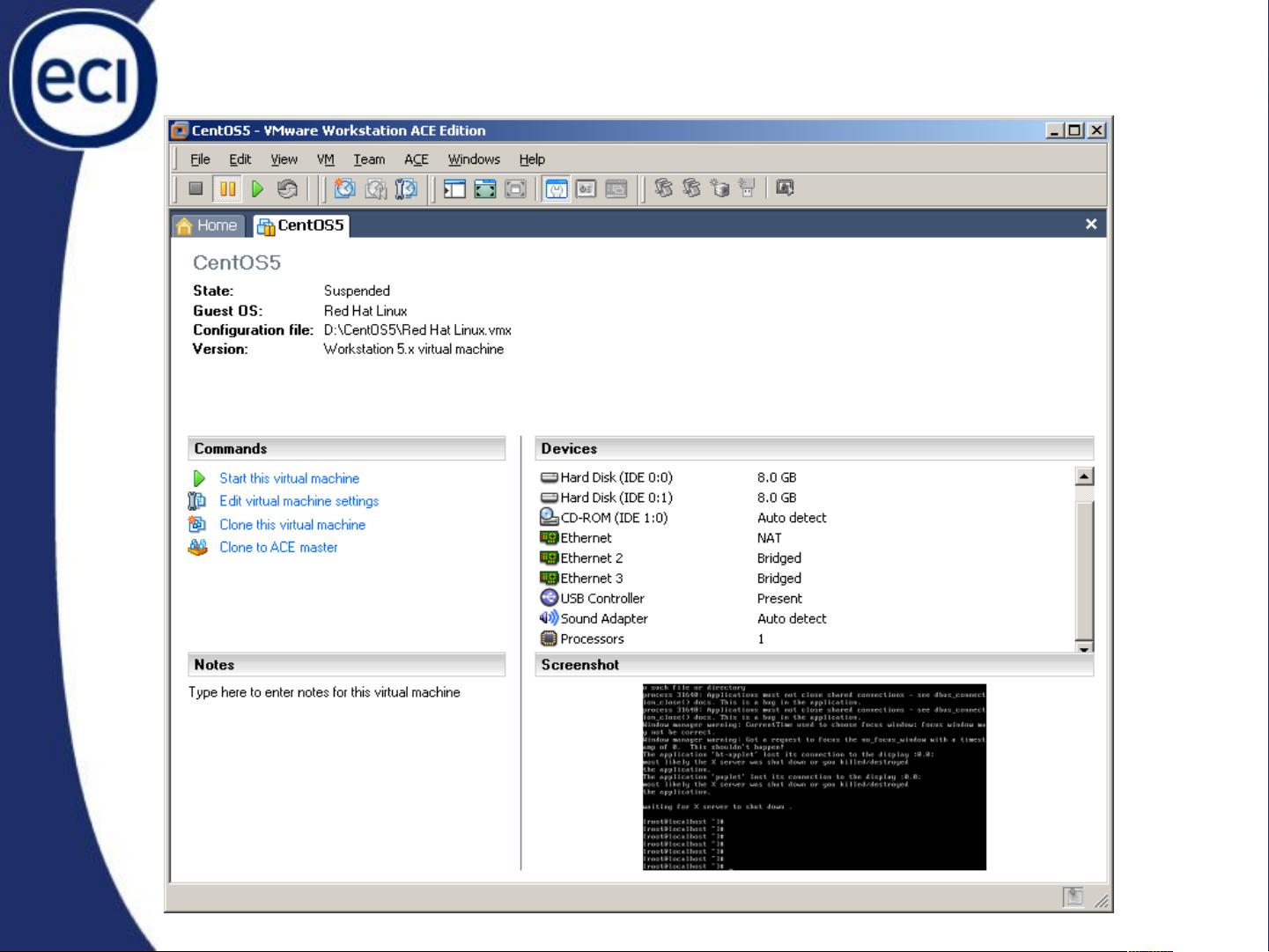Open the Snapshot Manager toolbar icon

pos(406,188)
